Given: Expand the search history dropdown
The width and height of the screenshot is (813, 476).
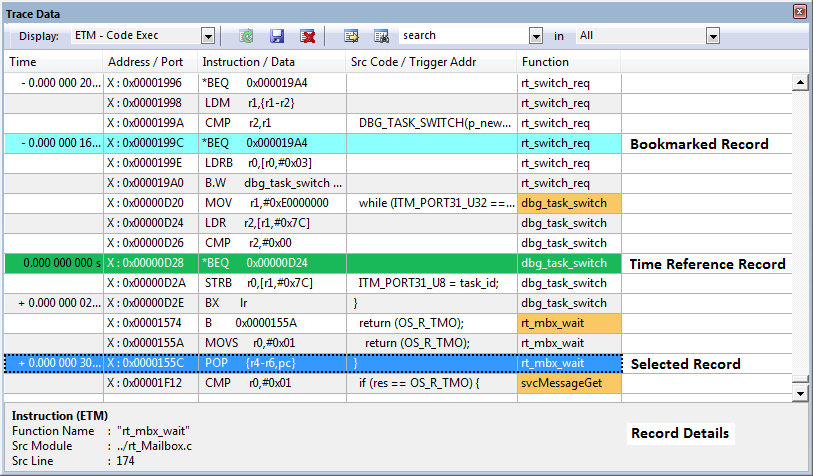Looking at the screenshot, I should [536, 36].
